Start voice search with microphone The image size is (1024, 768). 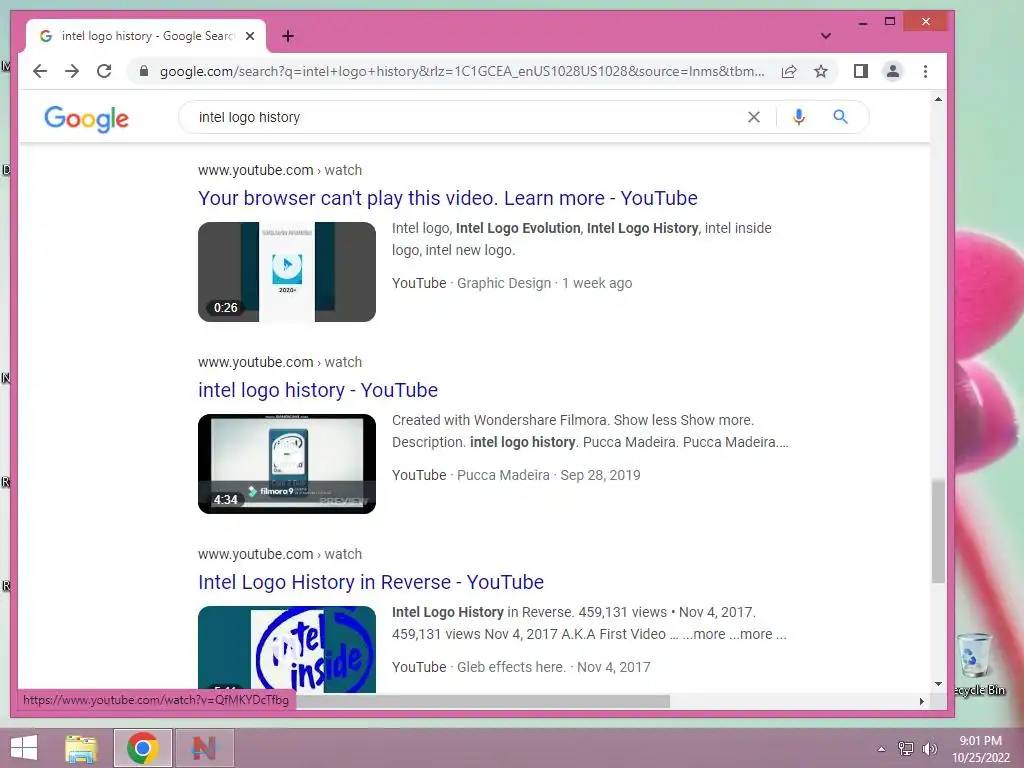[799, 117]
